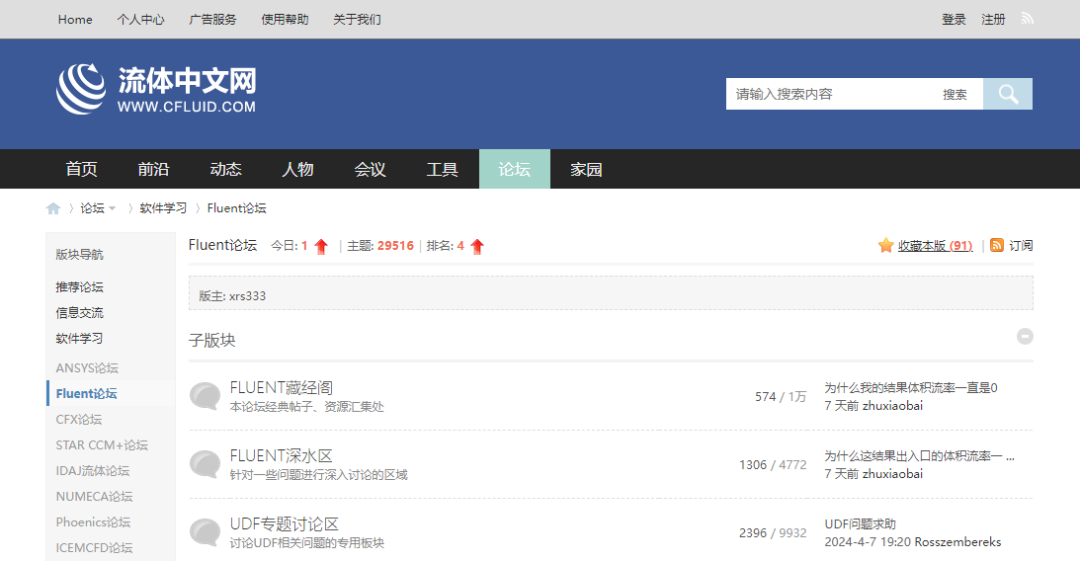Click the speech bubble icon for FLUENT藏经阁
The height and width of the screenshot is (561, 1080).
click(205, 396)
